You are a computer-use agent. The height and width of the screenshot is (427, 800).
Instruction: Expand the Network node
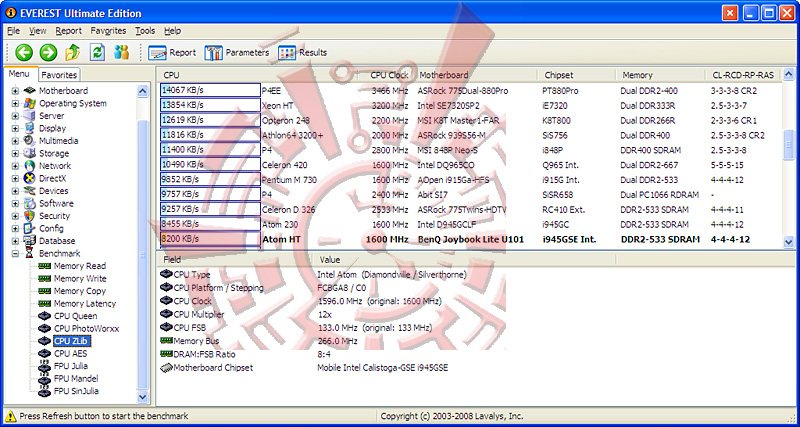pos(15,166)
